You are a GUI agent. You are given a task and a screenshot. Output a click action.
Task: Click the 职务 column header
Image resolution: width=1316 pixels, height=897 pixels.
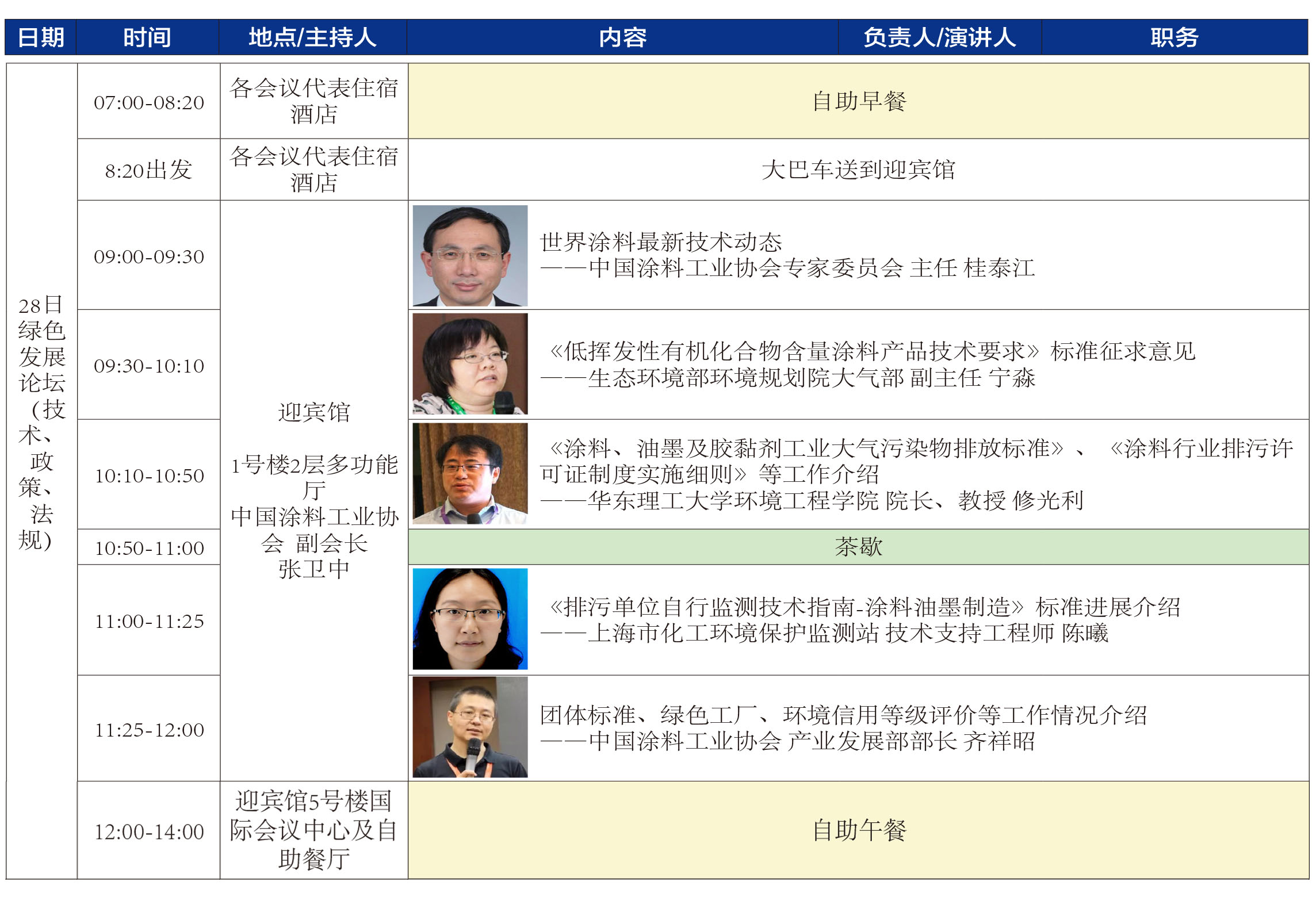(x=1175, y=37)
